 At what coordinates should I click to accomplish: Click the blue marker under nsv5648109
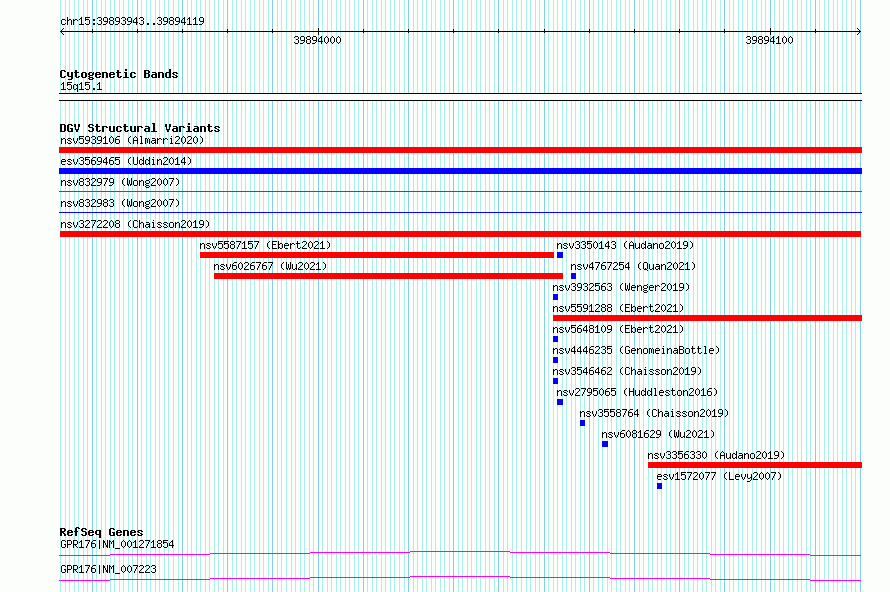(x=555, y=339)
